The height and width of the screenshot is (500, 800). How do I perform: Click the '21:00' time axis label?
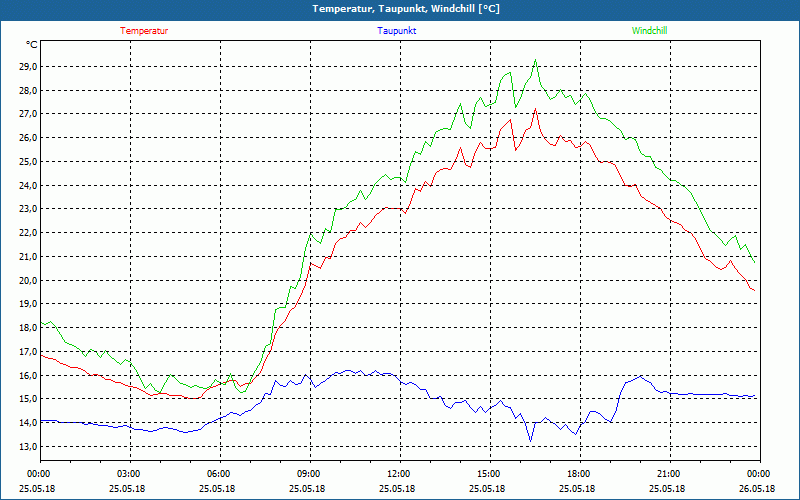coord(670,474)
